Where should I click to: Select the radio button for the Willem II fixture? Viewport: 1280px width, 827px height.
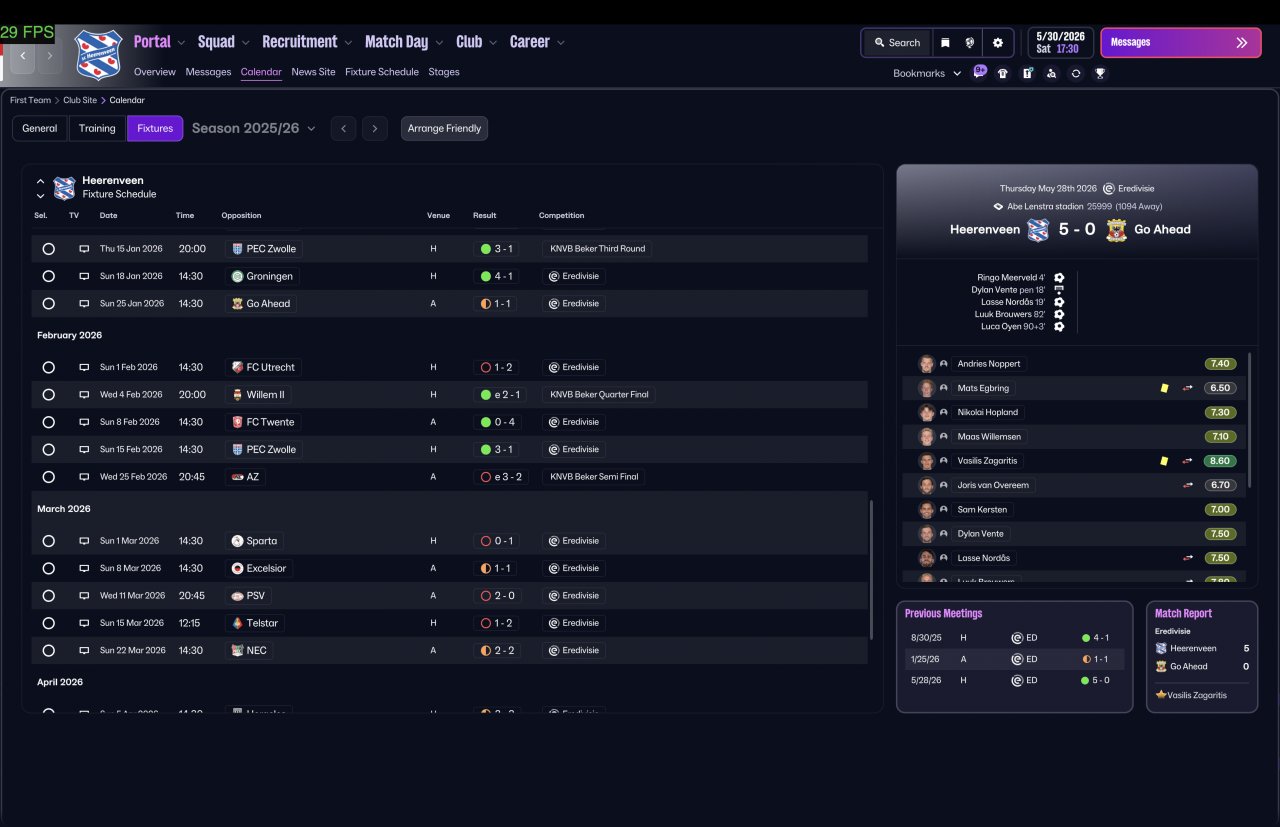(x=48, y=395)
